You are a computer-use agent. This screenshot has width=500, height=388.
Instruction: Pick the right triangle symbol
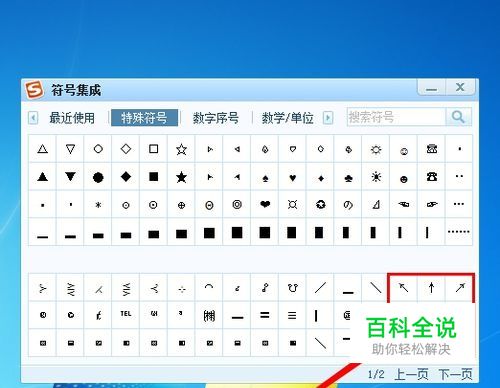376,204
